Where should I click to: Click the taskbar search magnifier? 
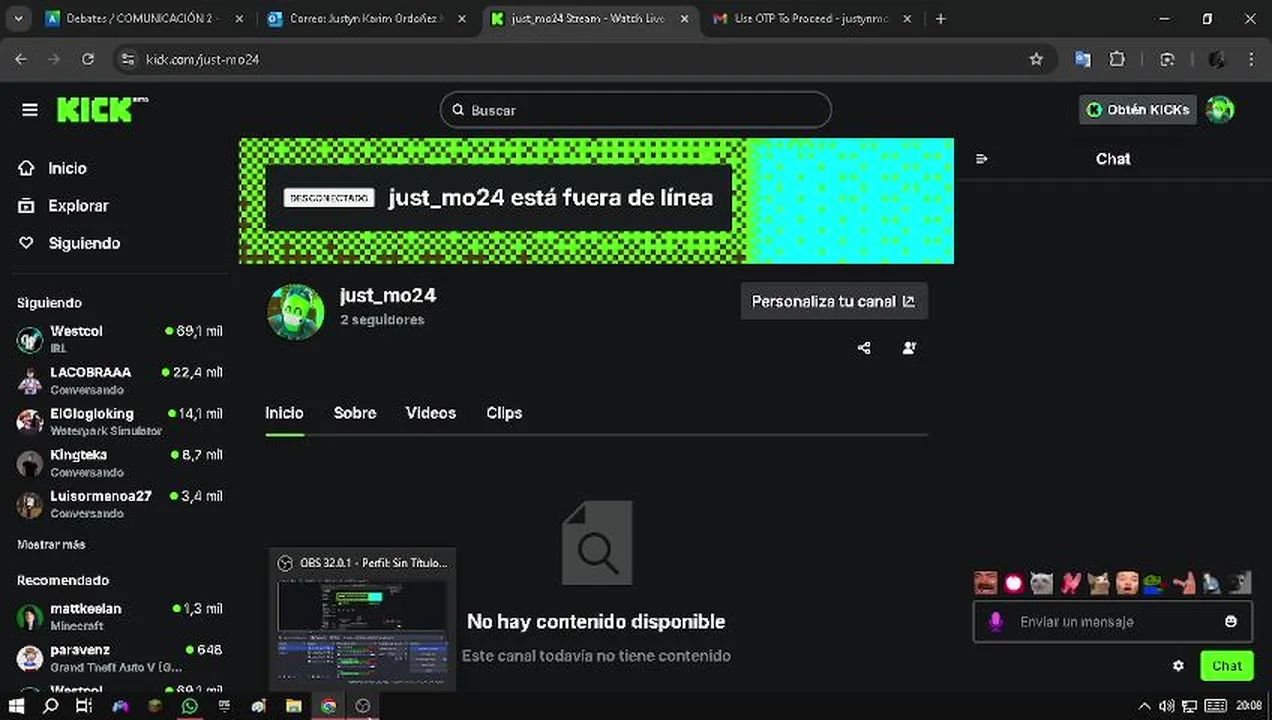[x=51, y=706]
